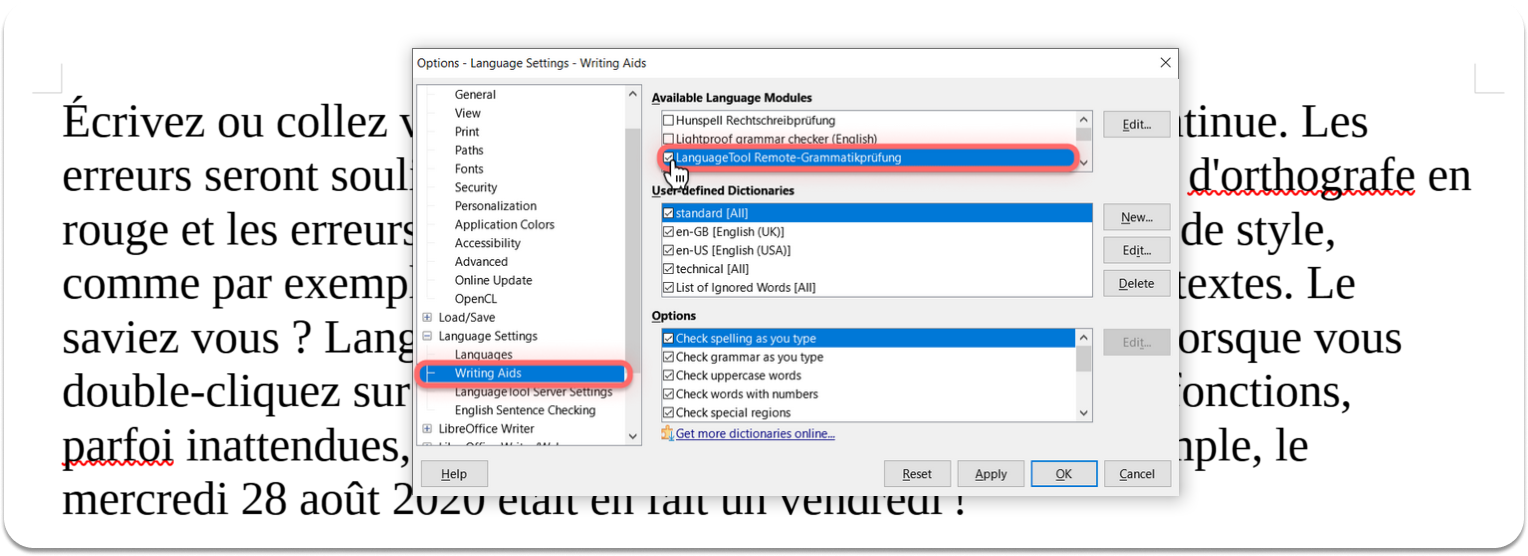The height and width of the screenshot is (556, 1528).
Task: Open Get more dictionaries online link
Action: pyautogui.click(x=755, y=434)
